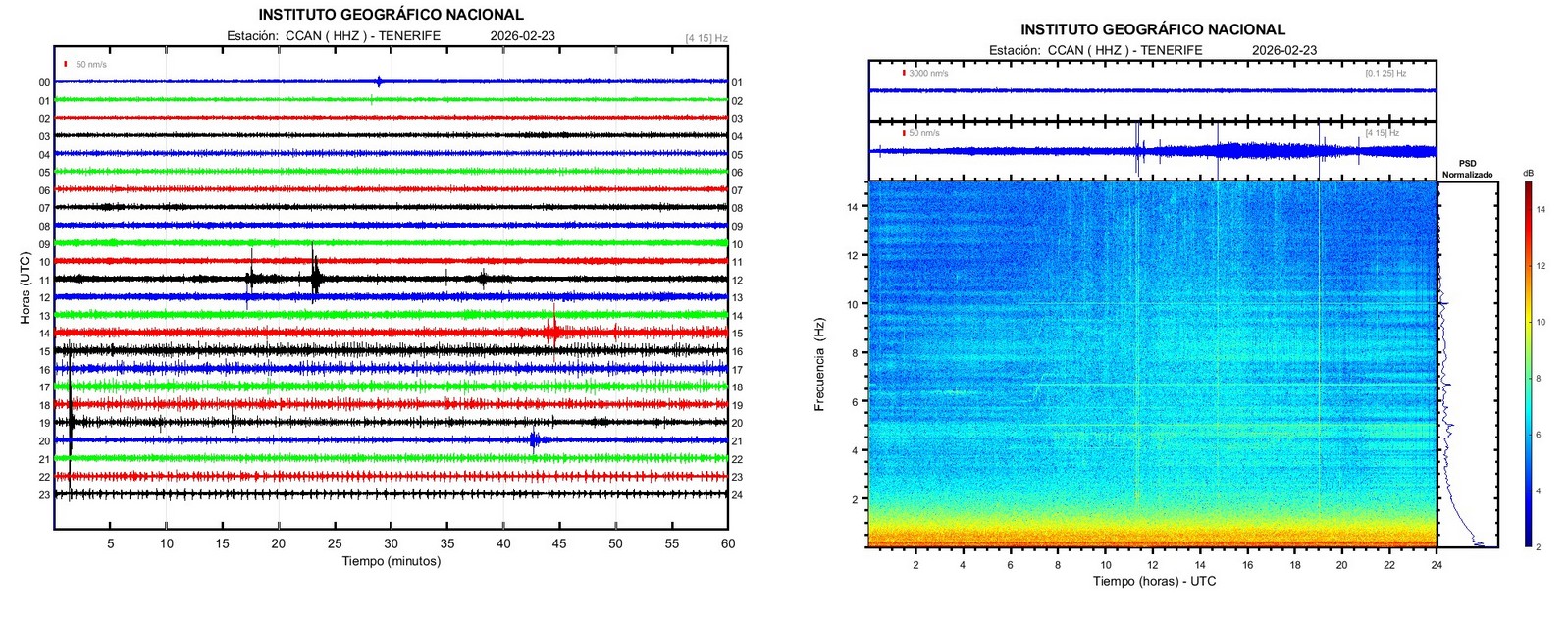1568x619 pixels.
Task: Click the dark blue bottom of the dB colorbar
Action: [1528, 540]
